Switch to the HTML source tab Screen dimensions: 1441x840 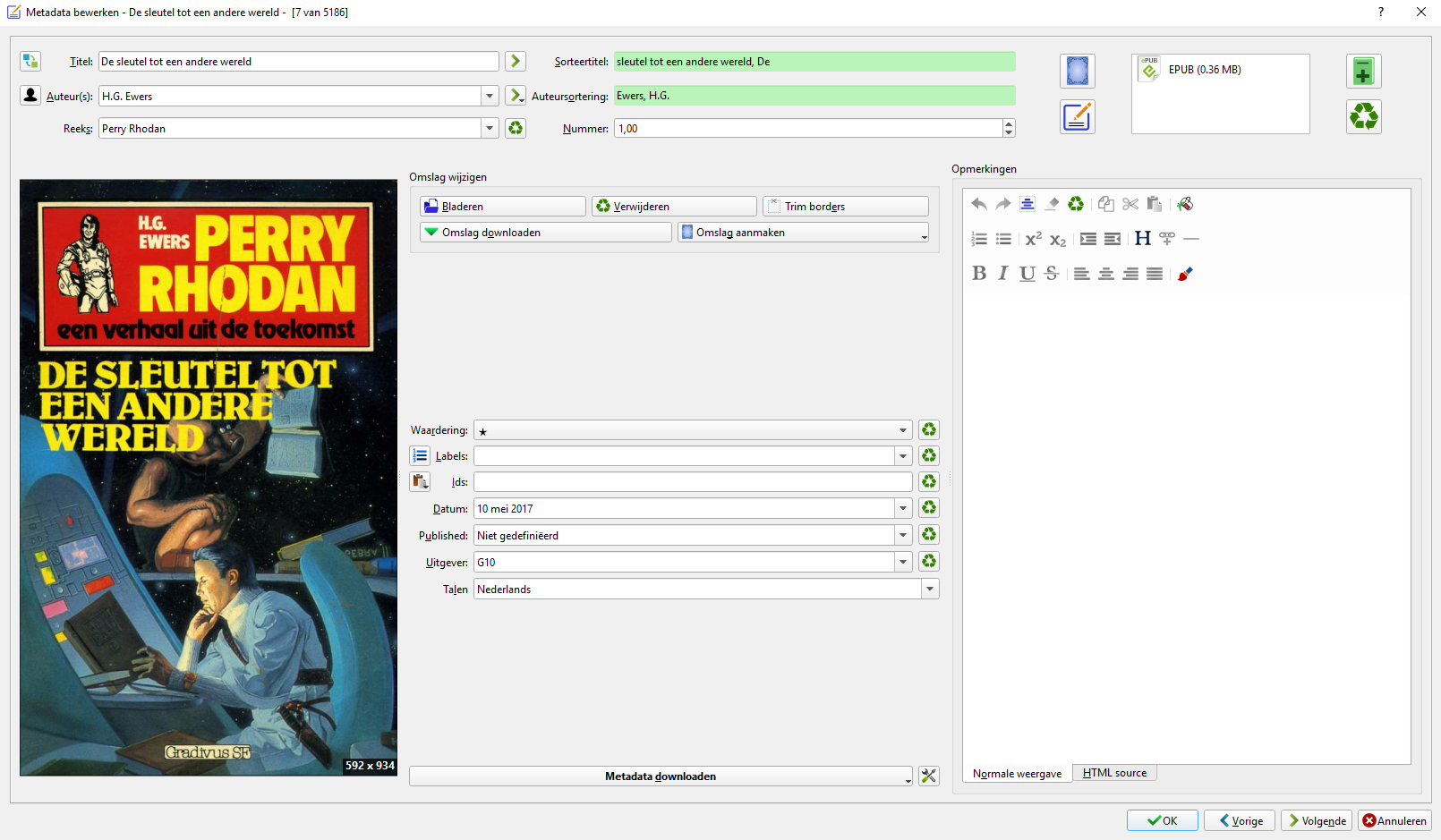[1114, 773]
